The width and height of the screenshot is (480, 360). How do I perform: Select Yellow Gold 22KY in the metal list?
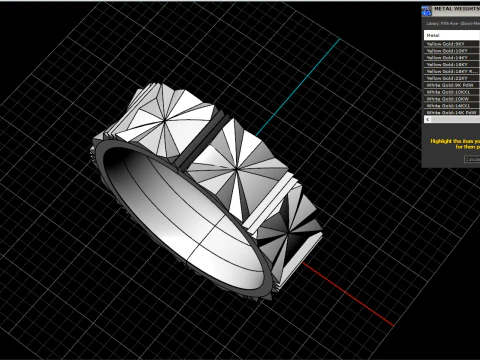pyautogui.click(x=452, y=78)
